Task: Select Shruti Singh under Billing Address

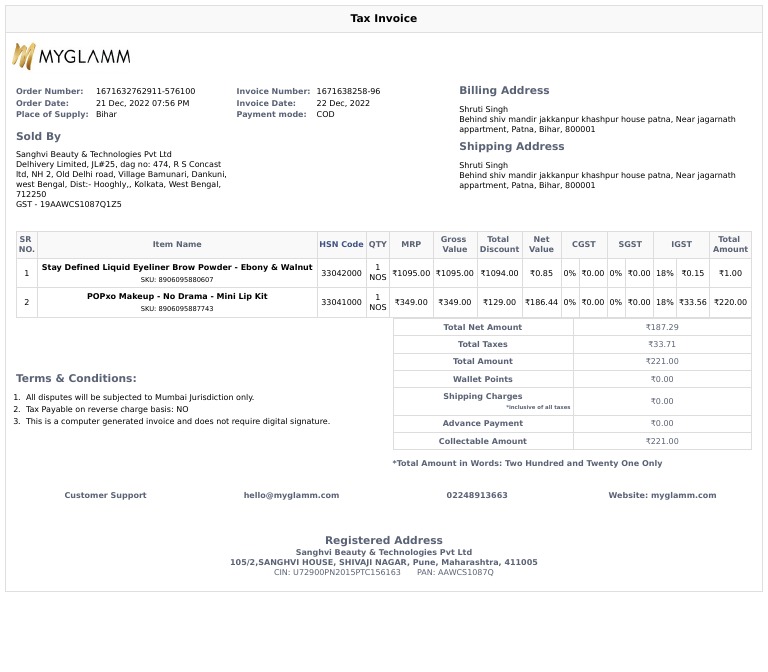Action: (x=483, y=109)
